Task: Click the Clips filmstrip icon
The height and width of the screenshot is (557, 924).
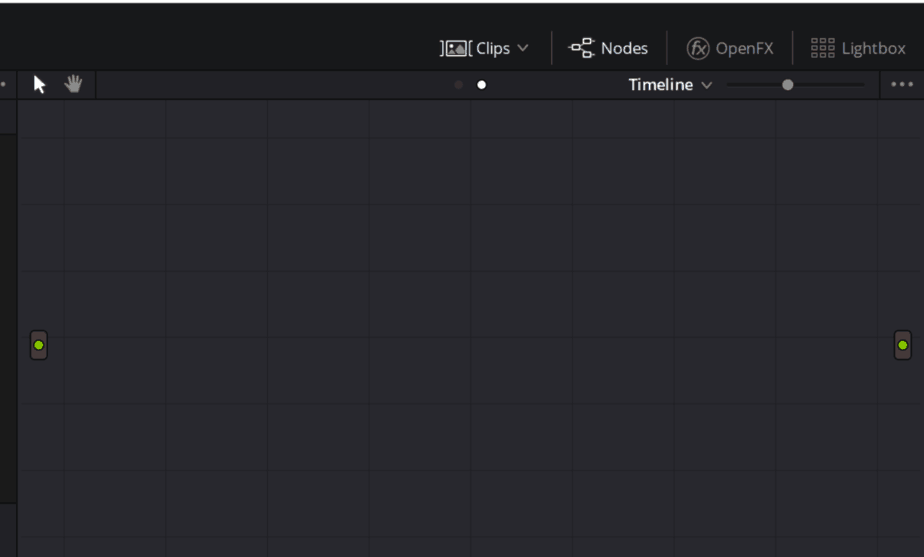Action: (x=456, y=48)
